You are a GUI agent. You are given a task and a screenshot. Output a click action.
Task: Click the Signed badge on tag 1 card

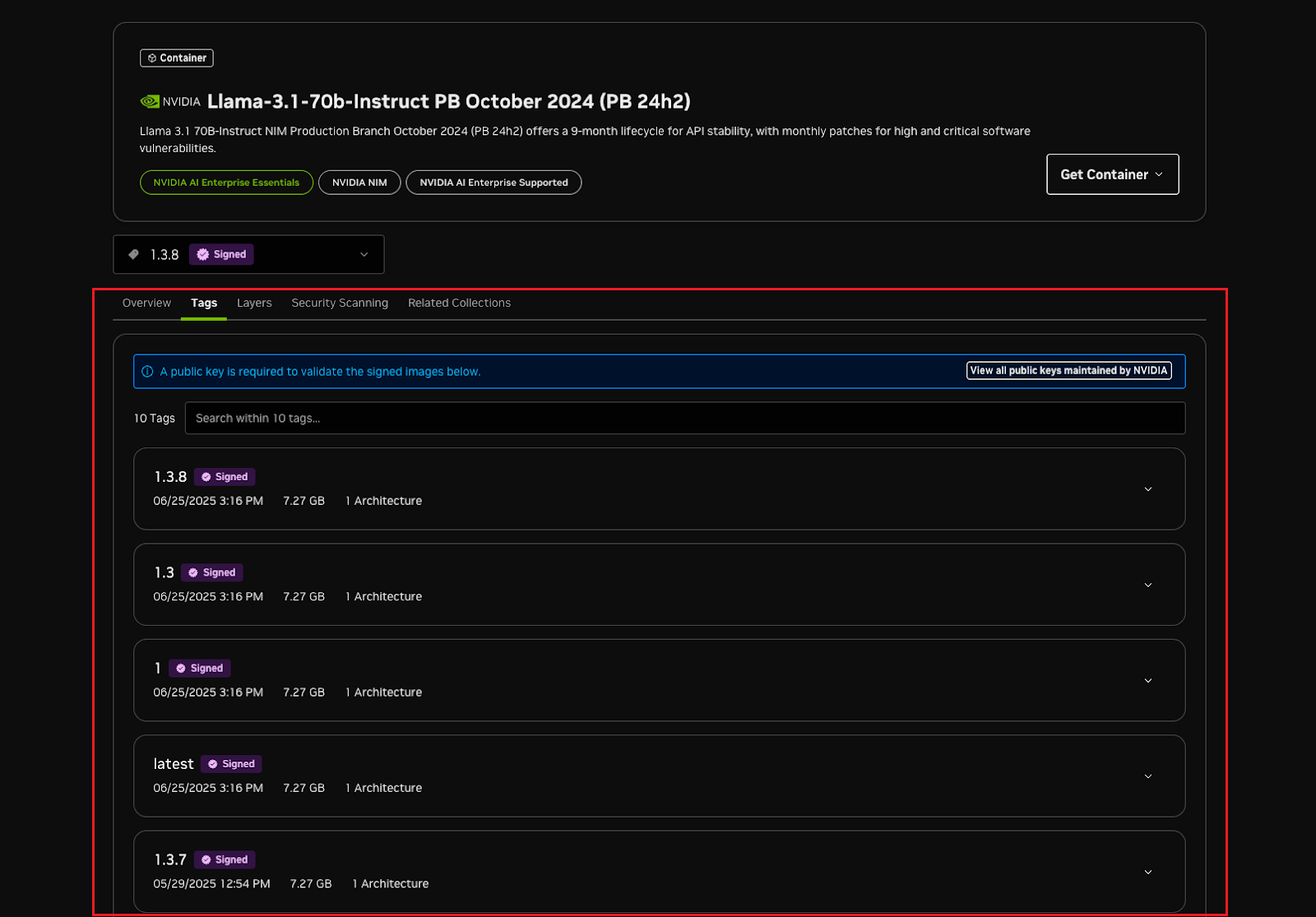tap(200, 669)
